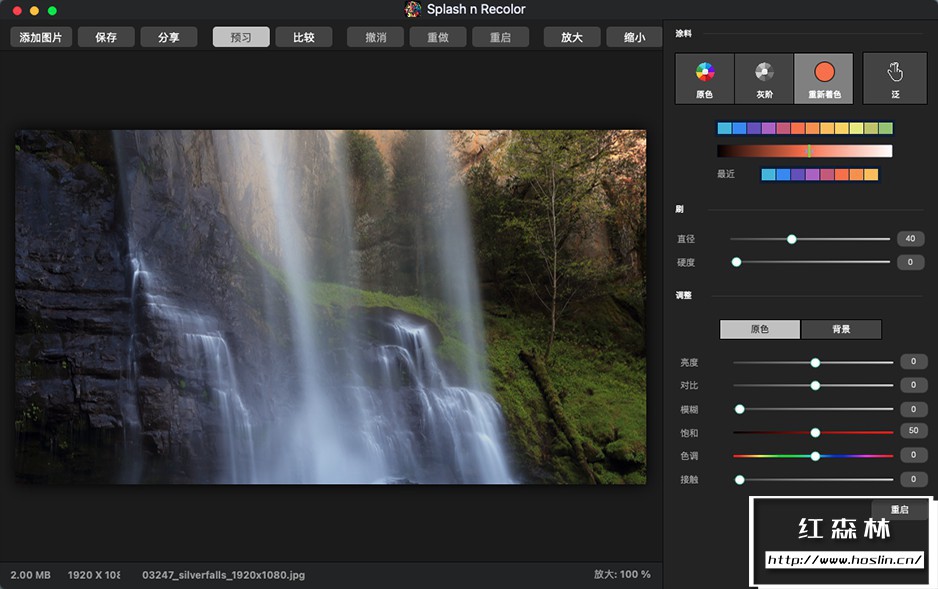Pick the green swatch ending the top palette
The image size is (938, 589).
tap(886, 128)
